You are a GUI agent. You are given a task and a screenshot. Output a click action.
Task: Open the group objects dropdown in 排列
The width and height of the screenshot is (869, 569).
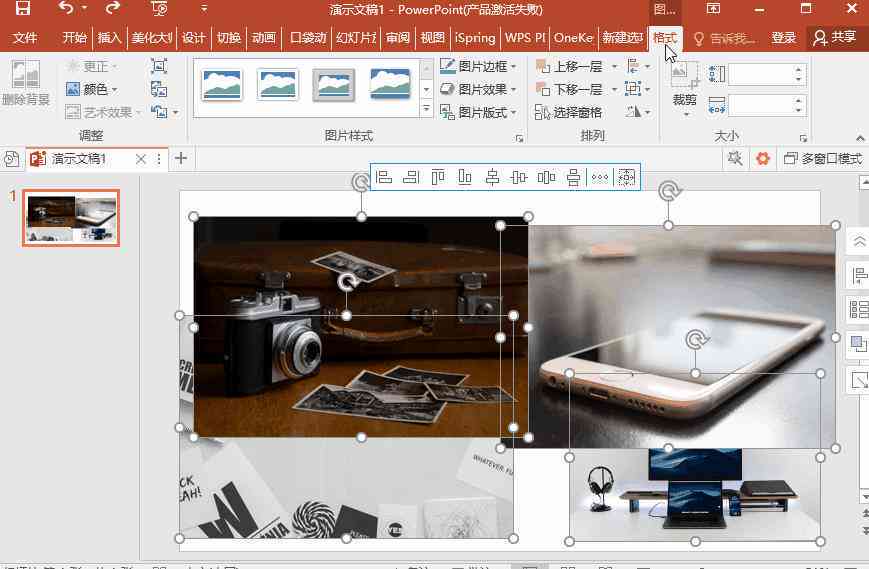[x=638, y=89]
